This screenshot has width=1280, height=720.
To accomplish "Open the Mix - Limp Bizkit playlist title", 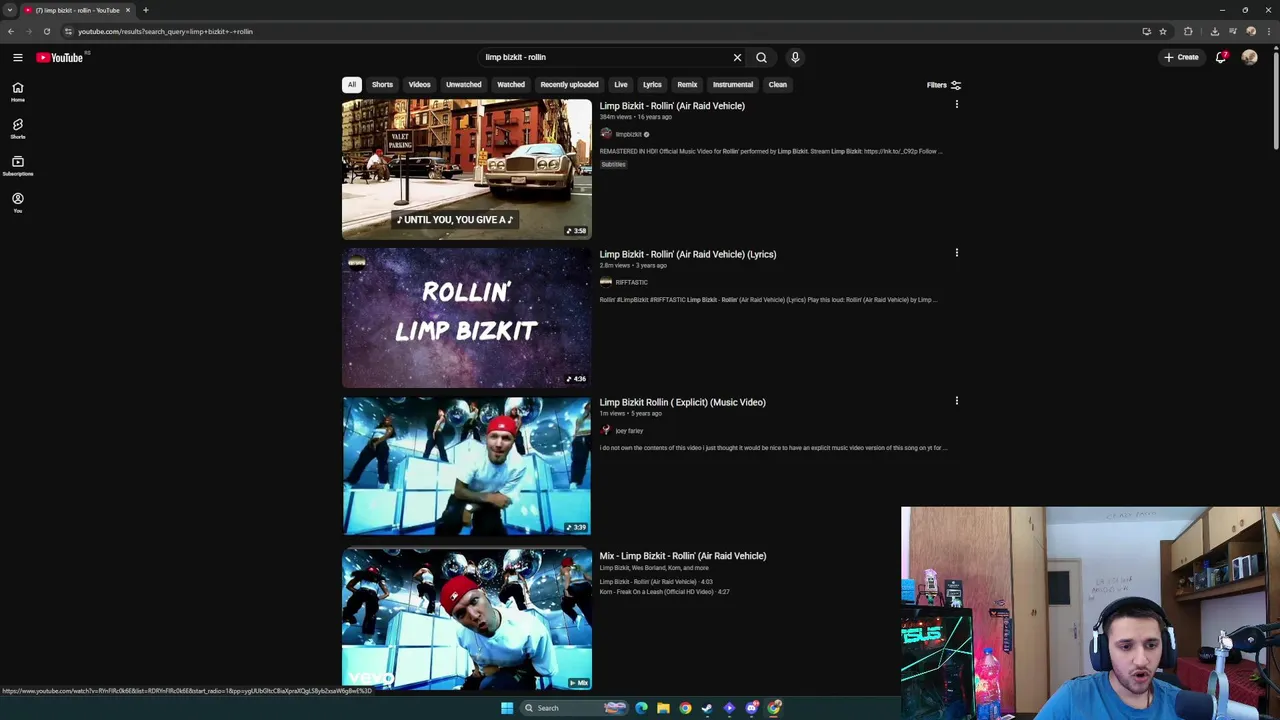I will point(683,556).
